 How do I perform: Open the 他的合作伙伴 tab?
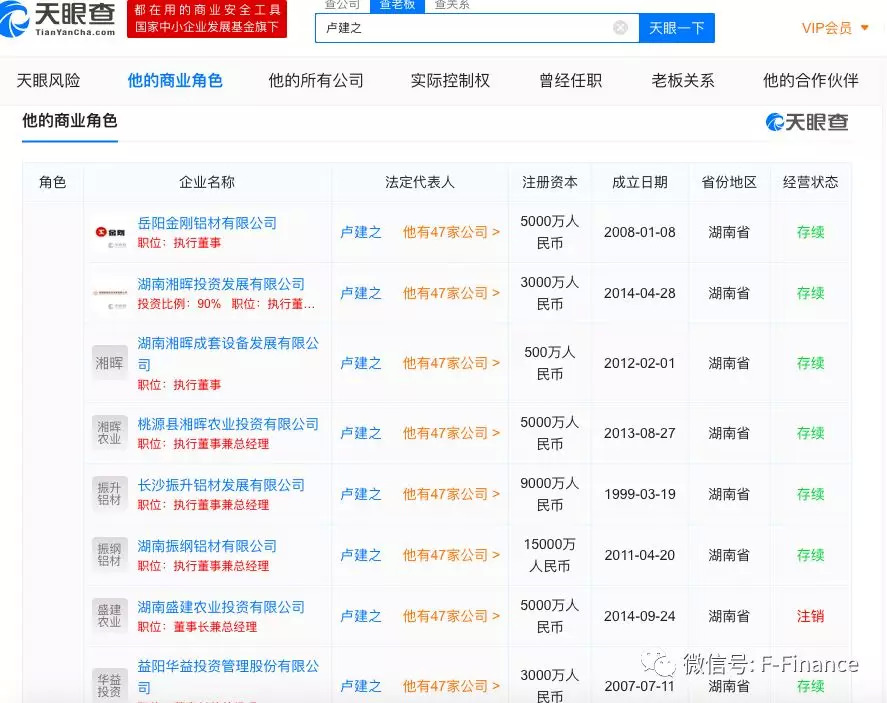point(811,80)
